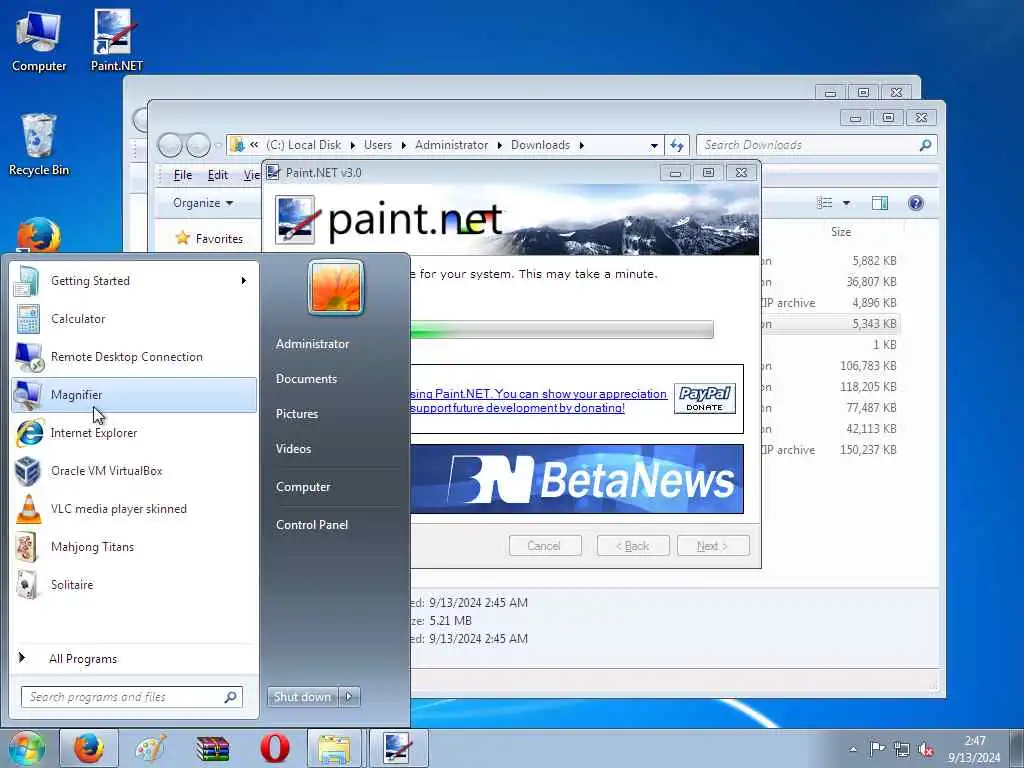The width and height of the screenshot is (1024, 768).
Task: Launch Magnifier from the Start menu
Action: [x=134, y=394]
